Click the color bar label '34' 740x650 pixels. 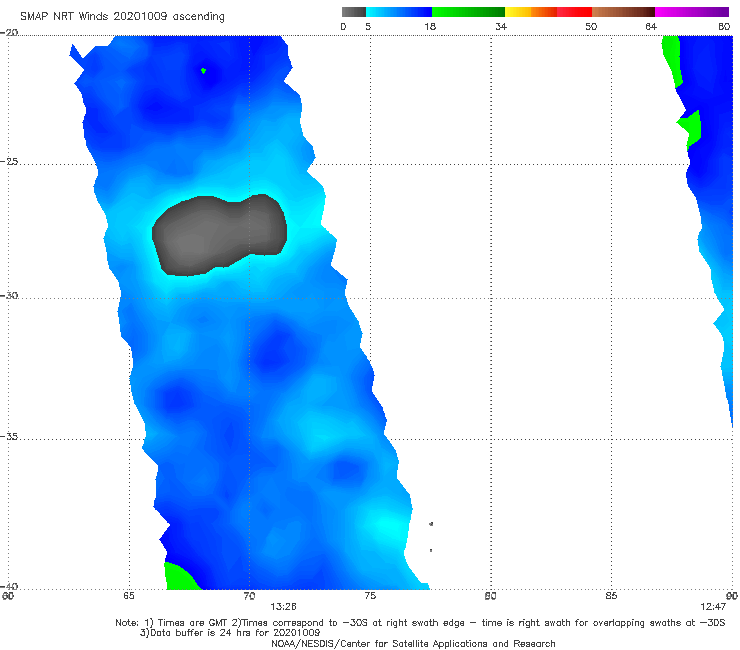pyautogui.click(x=501, y=26)
